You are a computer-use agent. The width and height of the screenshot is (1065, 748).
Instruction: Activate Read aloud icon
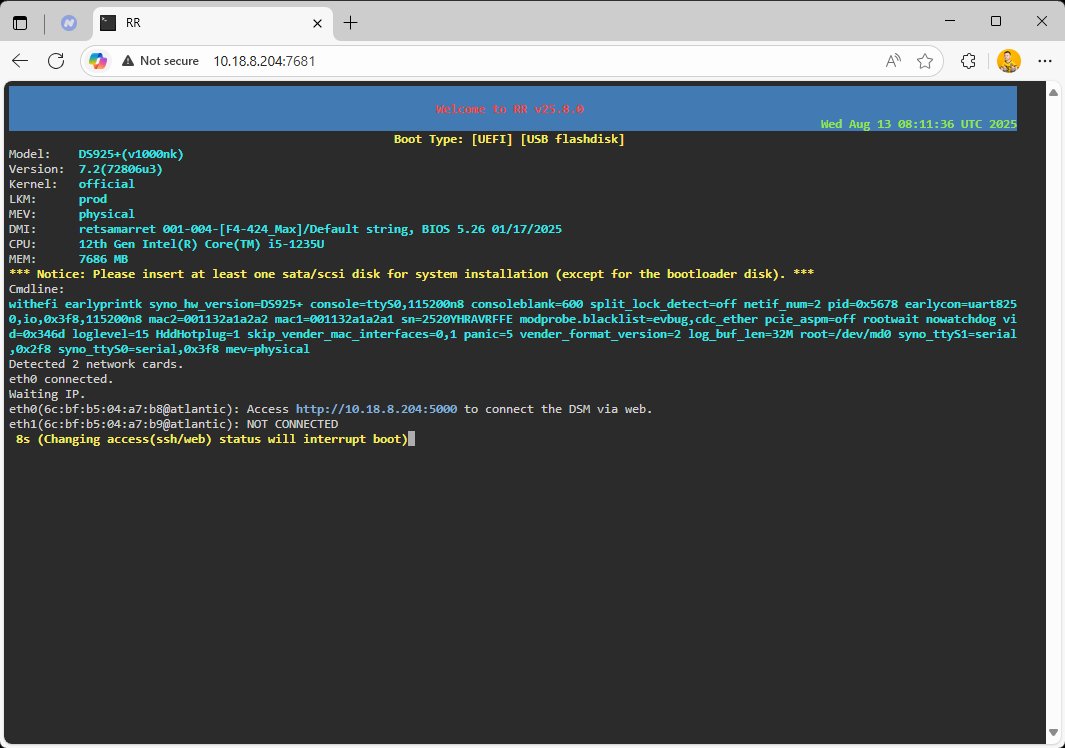coord(893,61)
